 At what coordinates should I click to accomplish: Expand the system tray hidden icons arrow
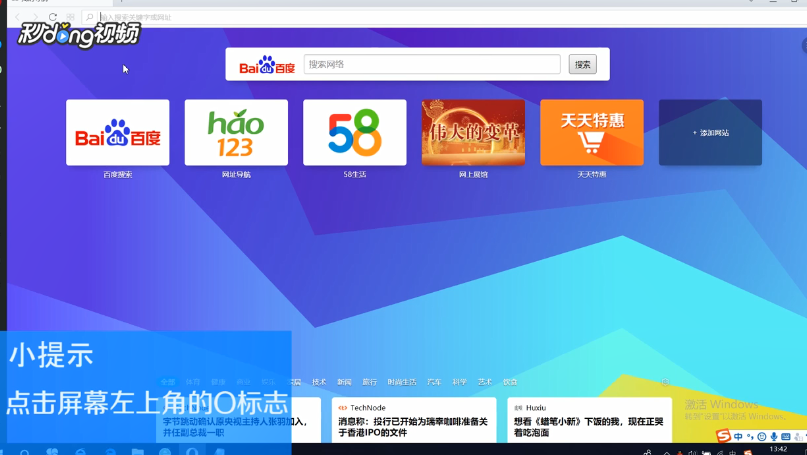pyautogui.click(x=666, y=452)
